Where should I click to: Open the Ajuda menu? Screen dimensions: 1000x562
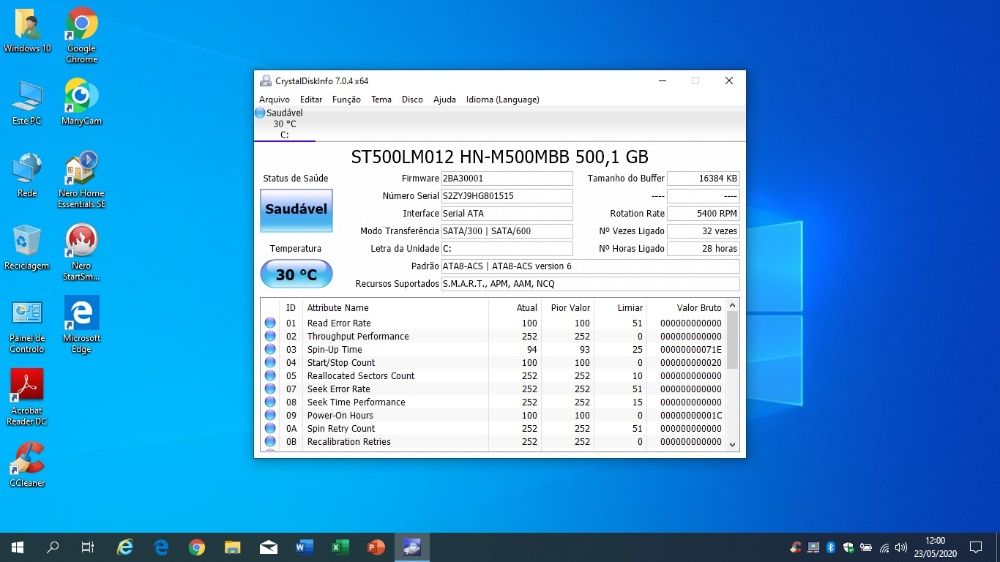(x=445, y=100)
